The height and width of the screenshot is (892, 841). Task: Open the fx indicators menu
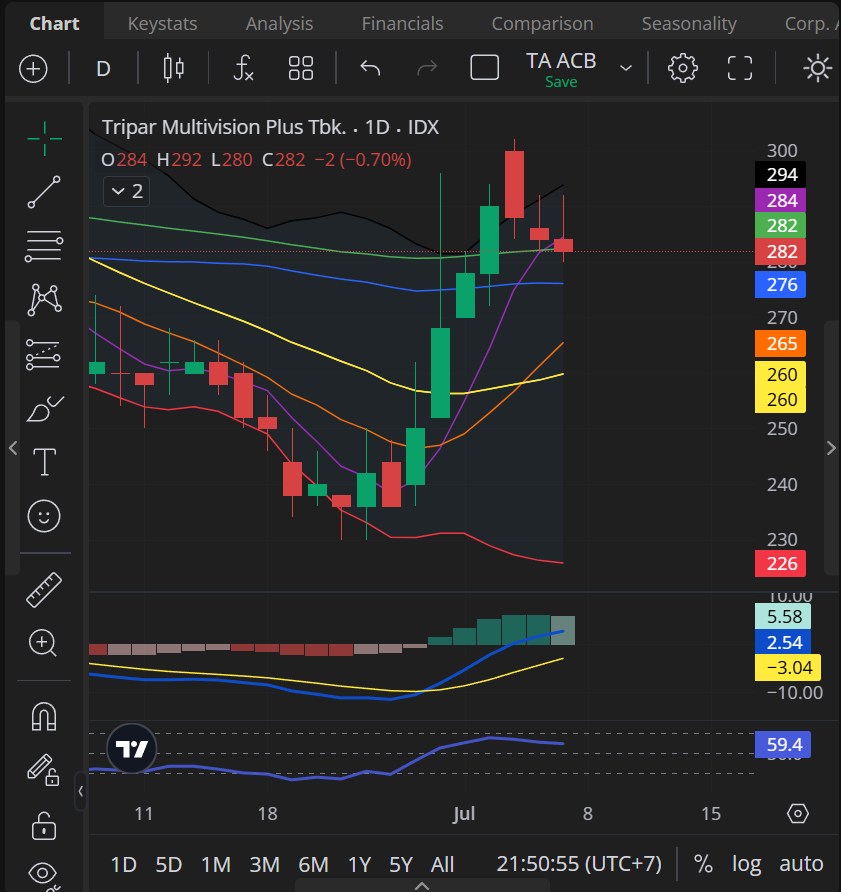click(x=243, y=69)
